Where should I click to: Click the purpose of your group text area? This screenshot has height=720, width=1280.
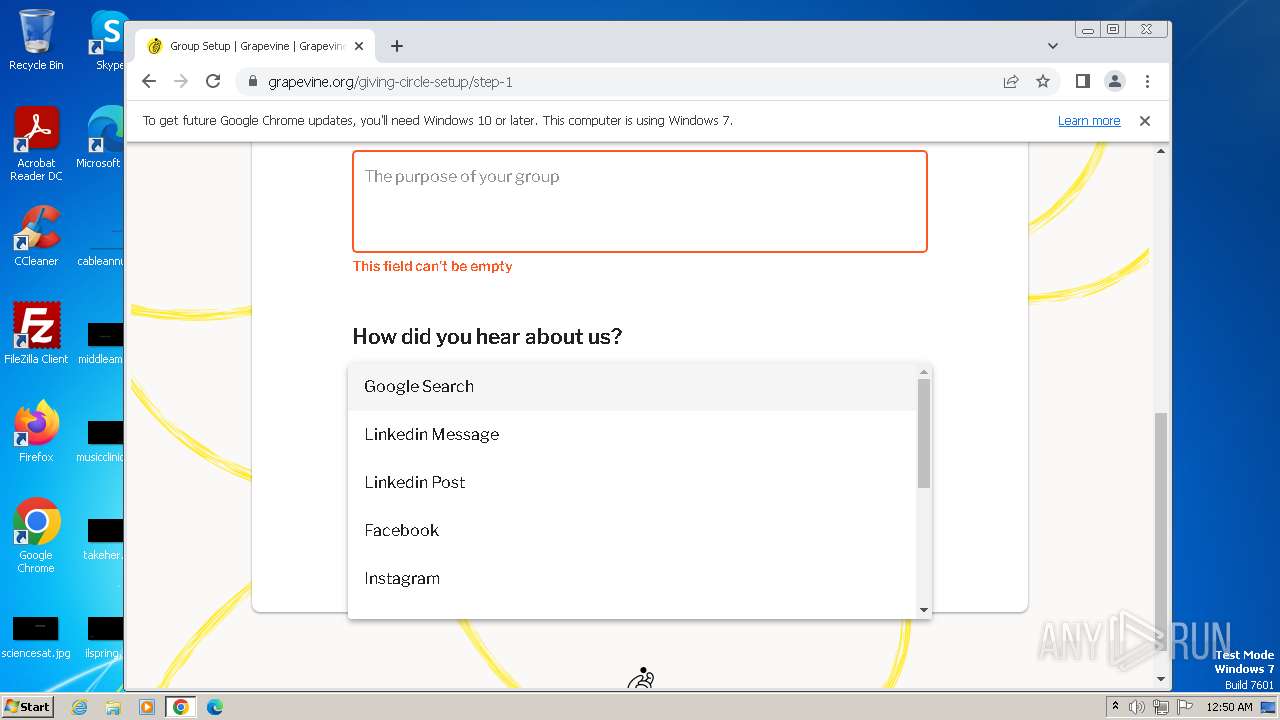(640, 201)
